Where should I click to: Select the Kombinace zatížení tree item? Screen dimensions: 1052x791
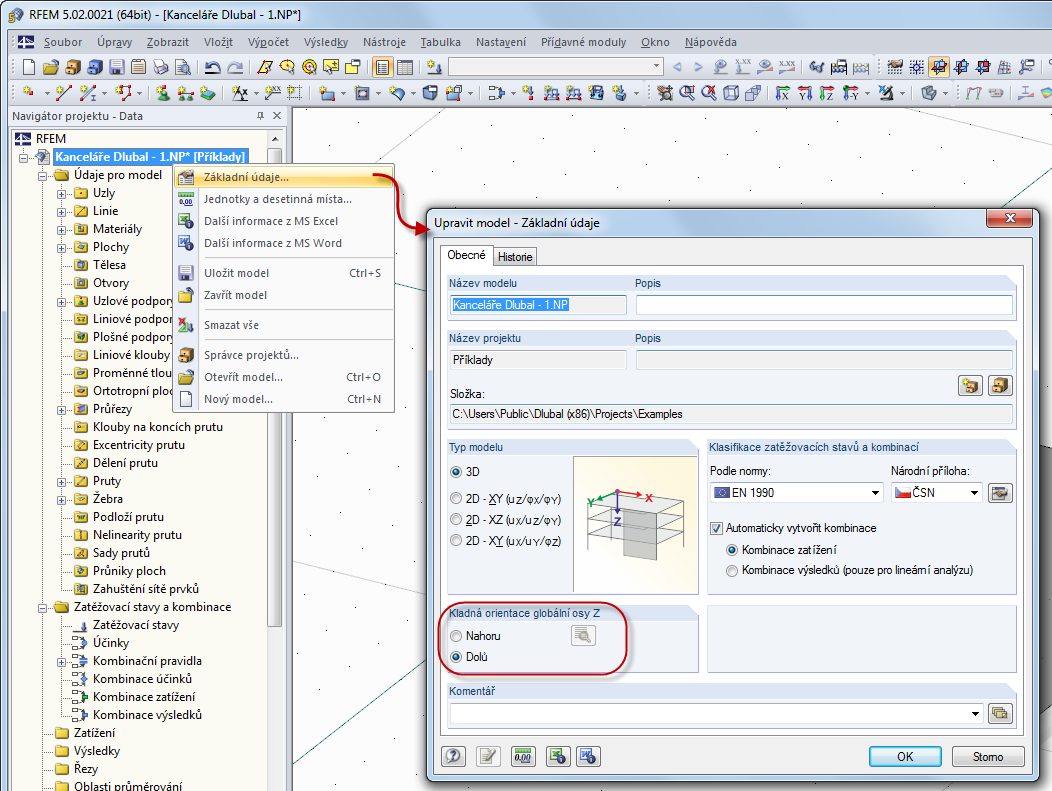pos(144,697)
